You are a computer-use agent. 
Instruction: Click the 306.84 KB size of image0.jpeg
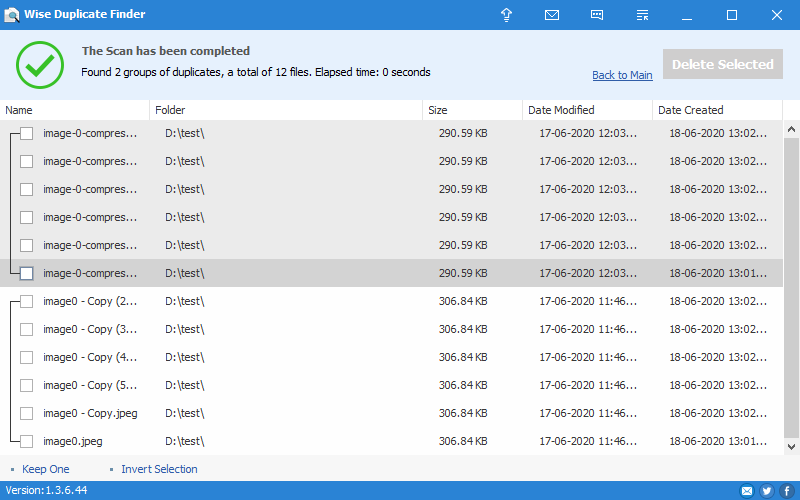coord(463,441)
